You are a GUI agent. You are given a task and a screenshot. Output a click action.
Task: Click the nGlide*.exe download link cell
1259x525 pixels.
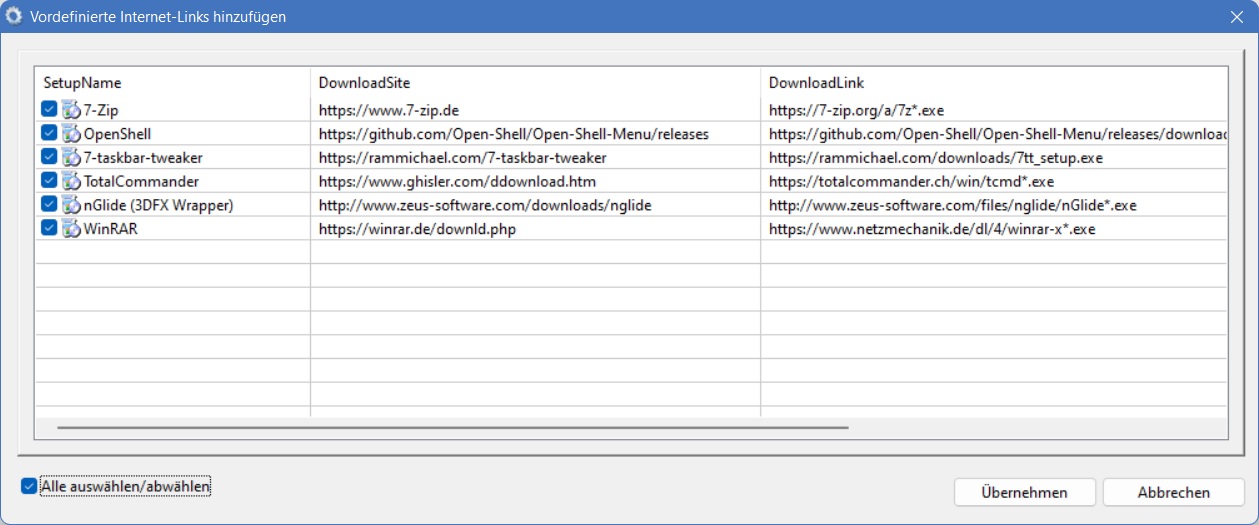[x=994, y=205]
